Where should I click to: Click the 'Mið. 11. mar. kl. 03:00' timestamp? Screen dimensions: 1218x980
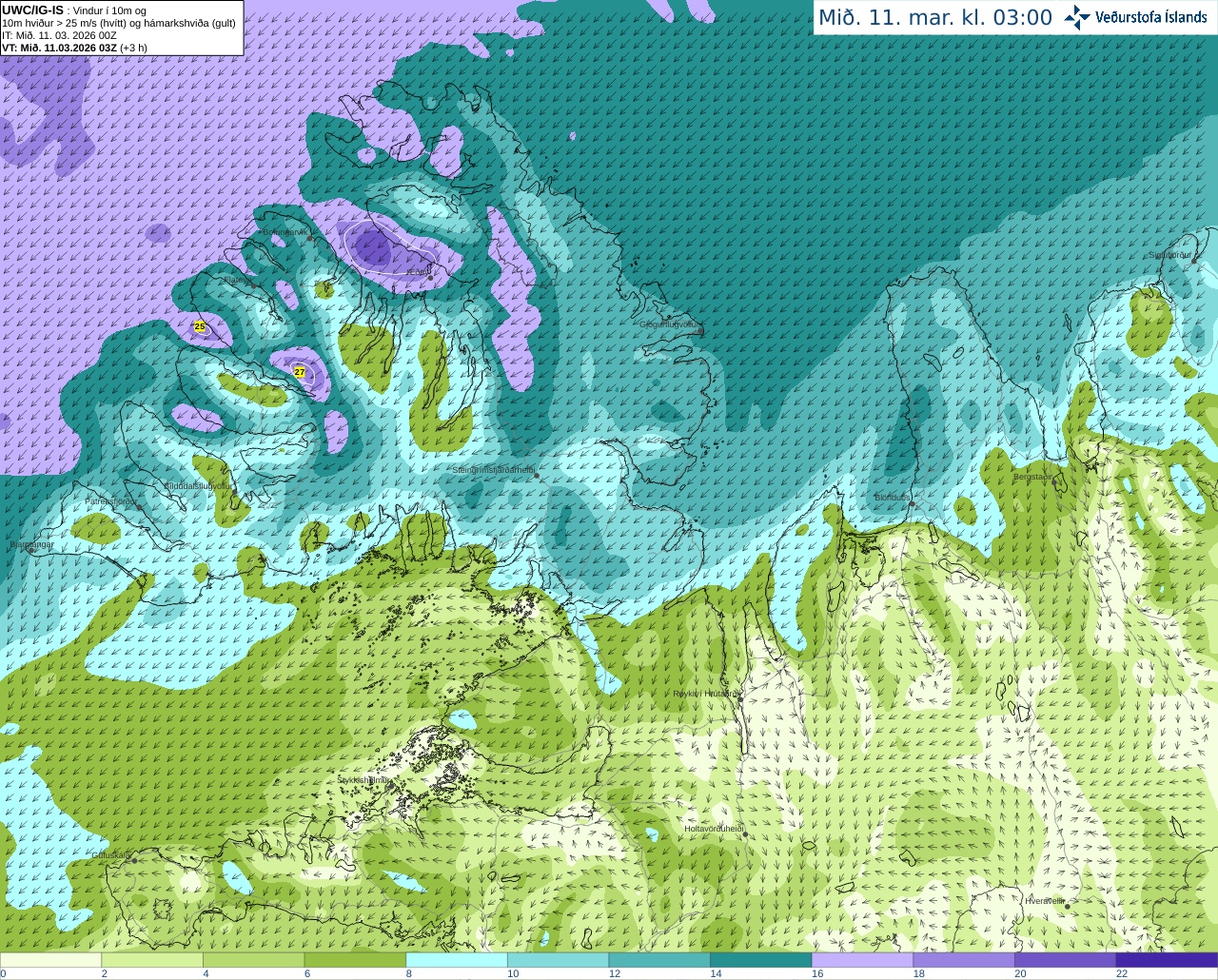point(935,17)
